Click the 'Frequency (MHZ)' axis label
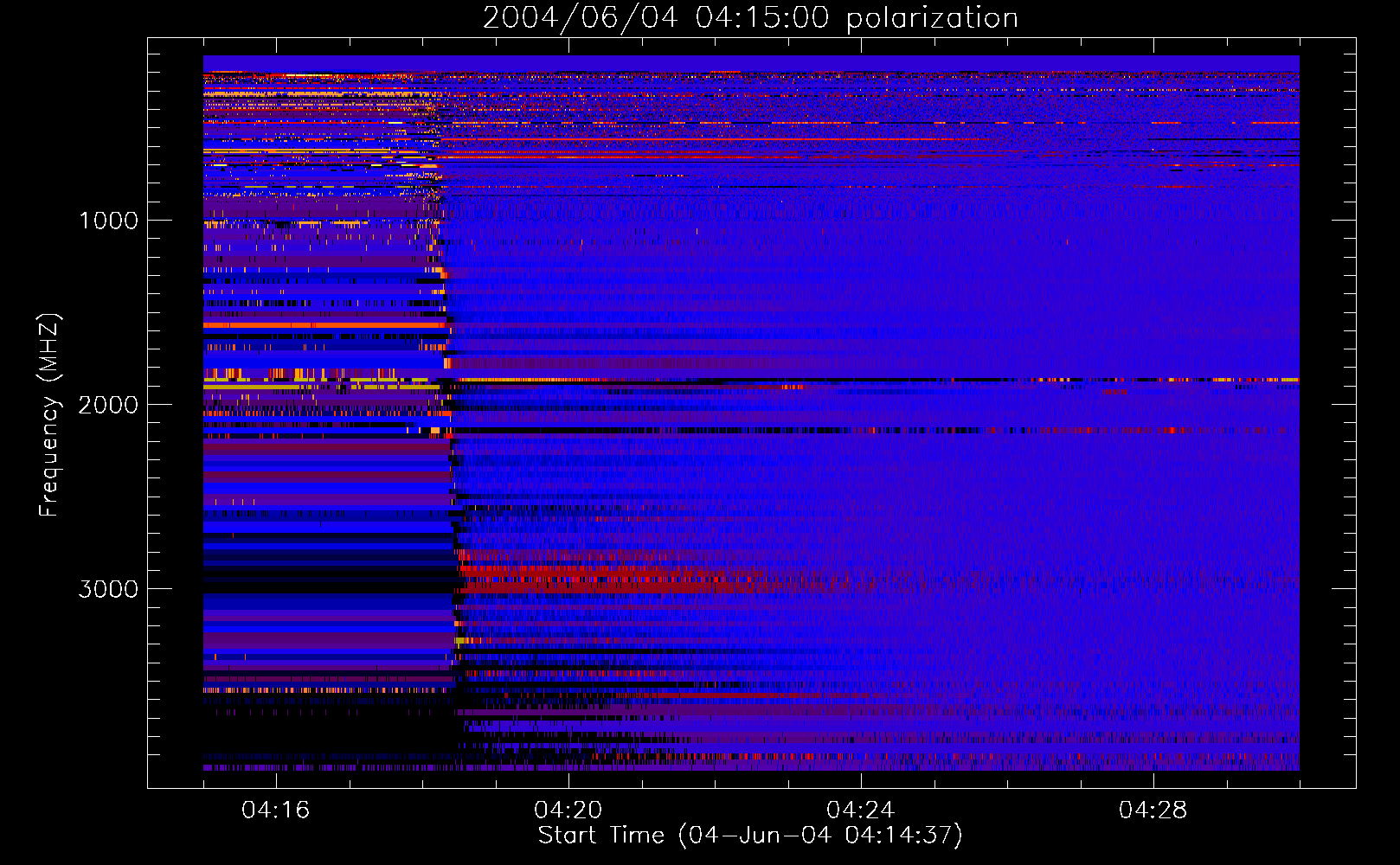Image resolution: width=1400 pixels, height=865 pixels. (49, 415)
